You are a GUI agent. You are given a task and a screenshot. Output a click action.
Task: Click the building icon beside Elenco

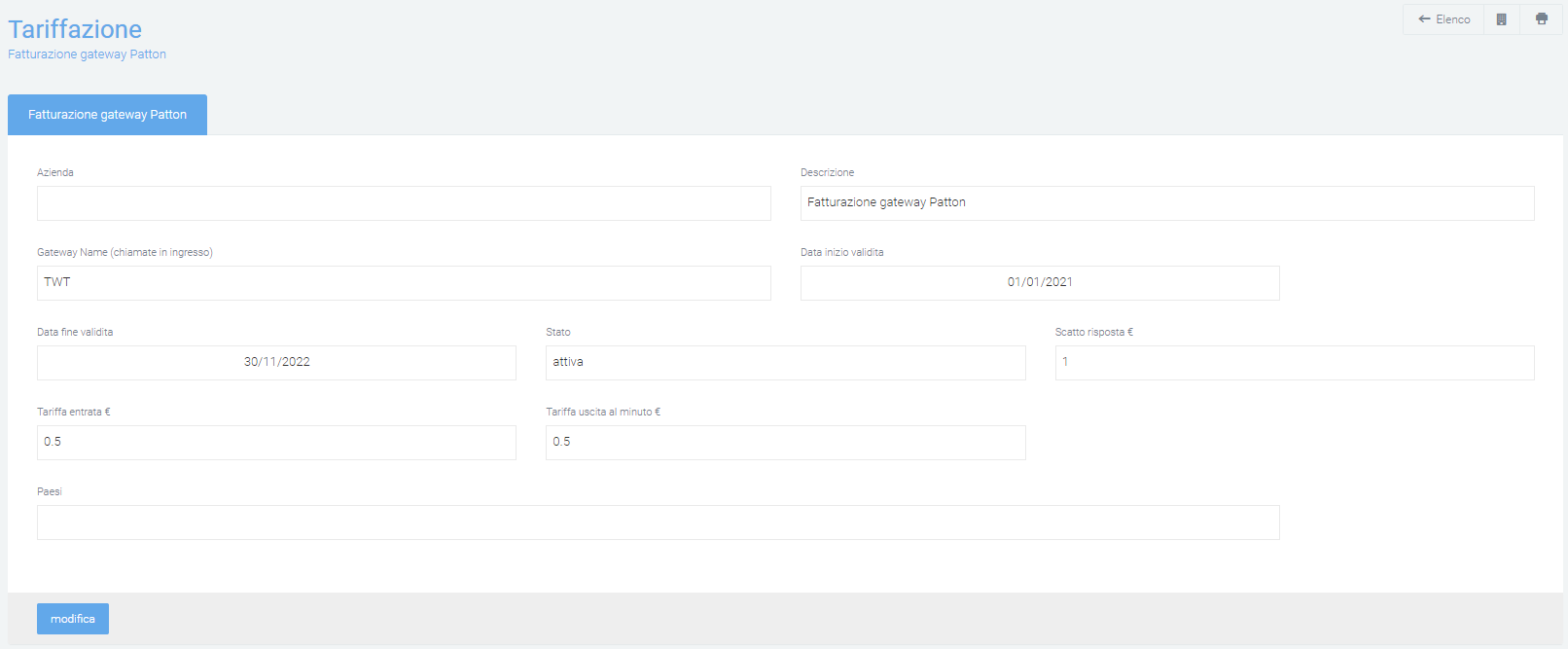click(x=1502, y=19)
